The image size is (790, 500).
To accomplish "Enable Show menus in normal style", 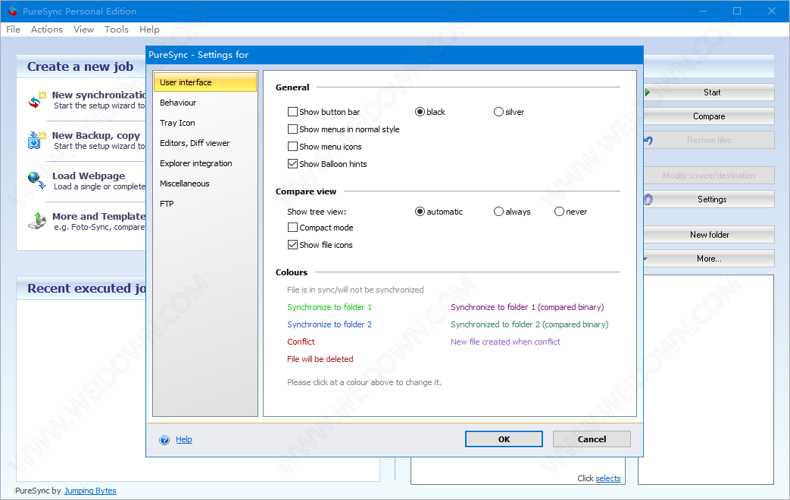I will pos(292,129).
